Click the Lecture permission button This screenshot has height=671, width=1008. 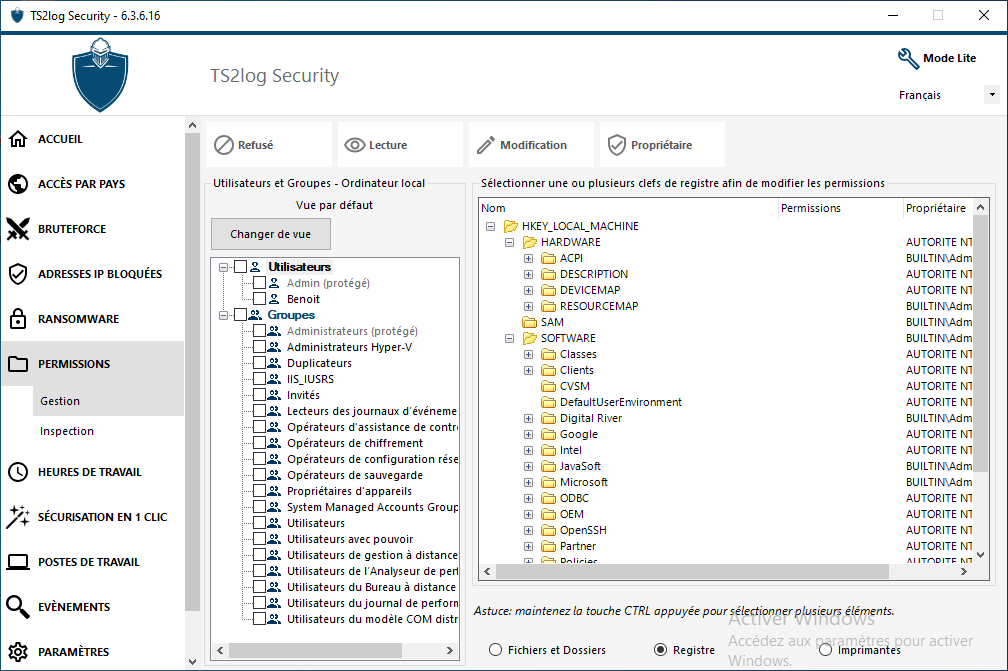pyautogui.click(x=400, y=145)
